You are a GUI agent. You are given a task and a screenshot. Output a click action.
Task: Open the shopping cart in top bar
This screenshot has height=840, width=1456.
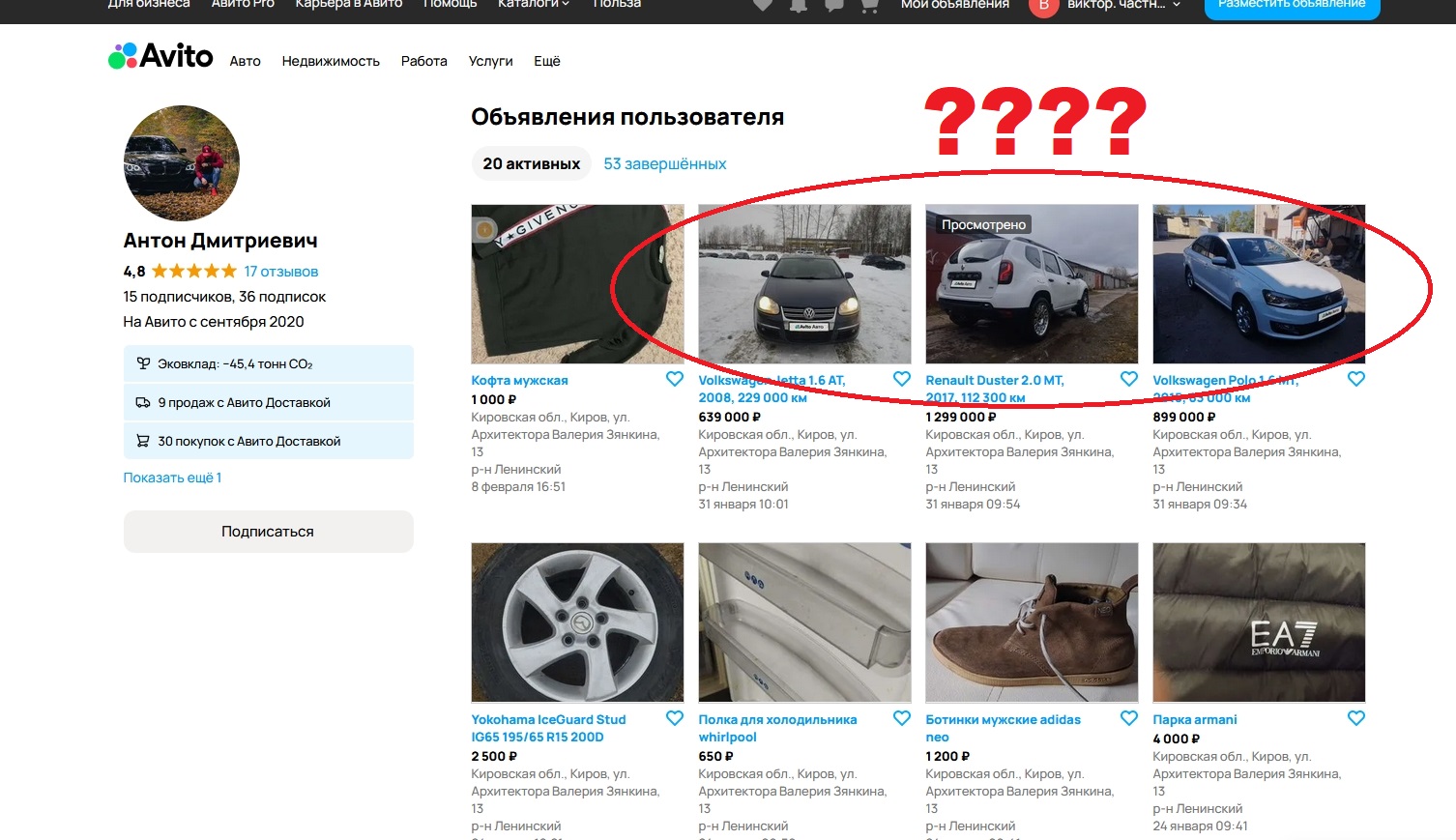pos(868,5)
